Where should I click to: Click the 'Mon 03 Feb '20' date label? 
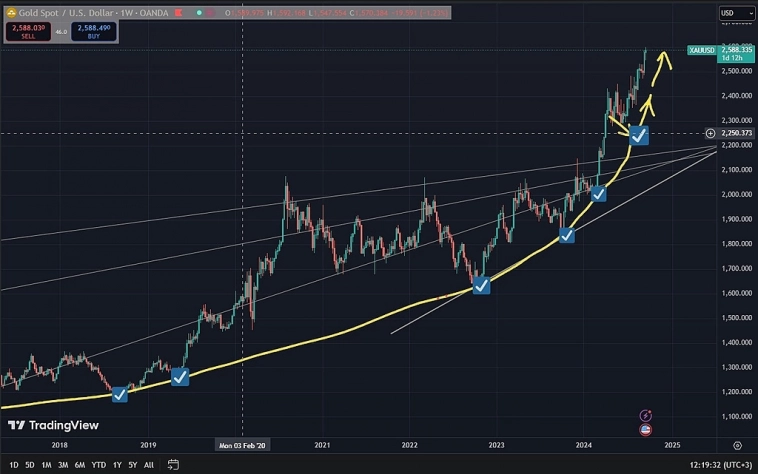(x=242, y=445)
